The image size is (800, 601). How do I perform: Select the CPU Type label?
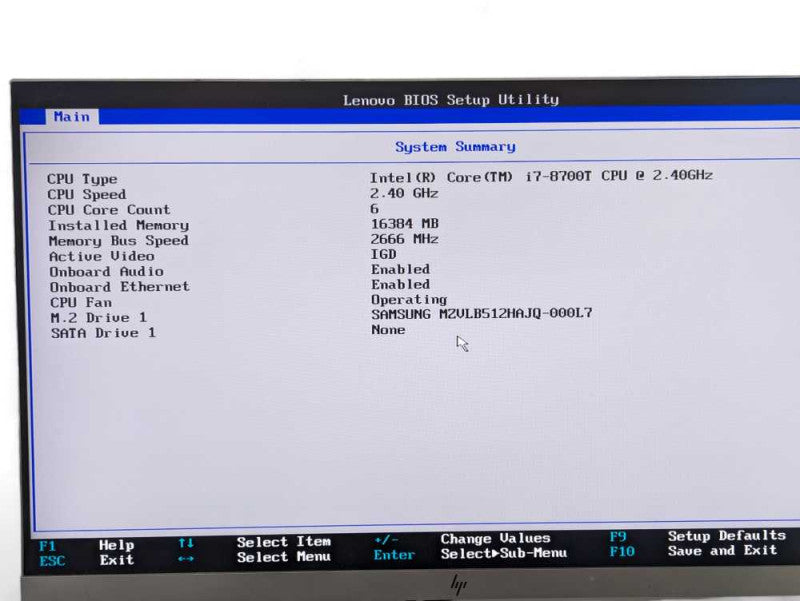[82, 179]
